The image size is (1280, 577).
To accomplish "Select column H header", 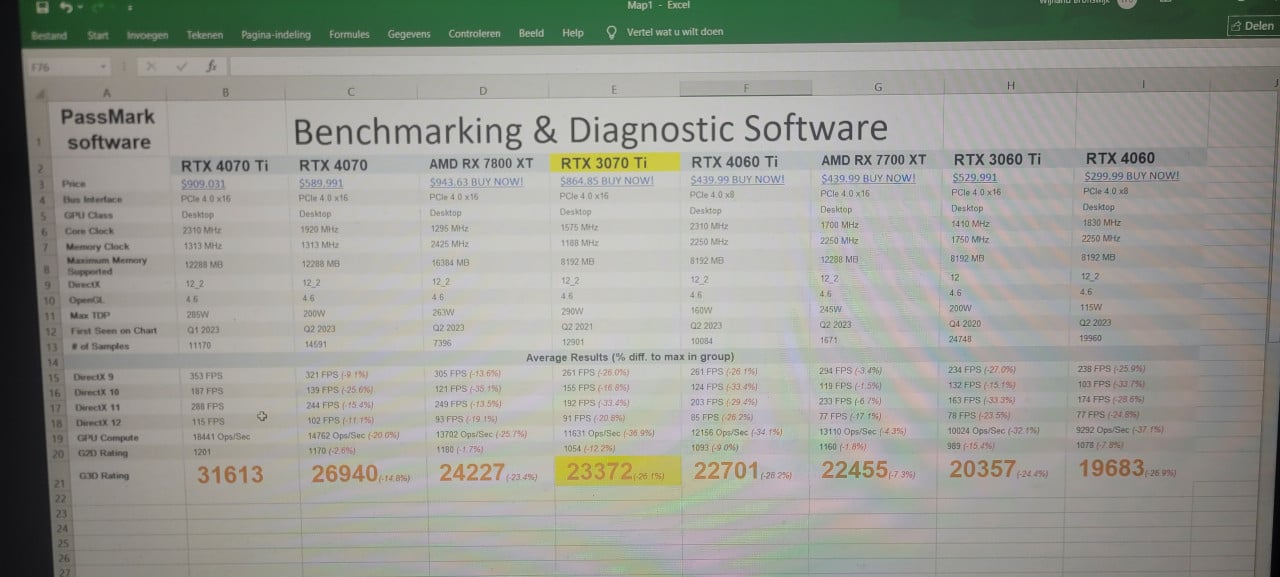I will 1011,86.
